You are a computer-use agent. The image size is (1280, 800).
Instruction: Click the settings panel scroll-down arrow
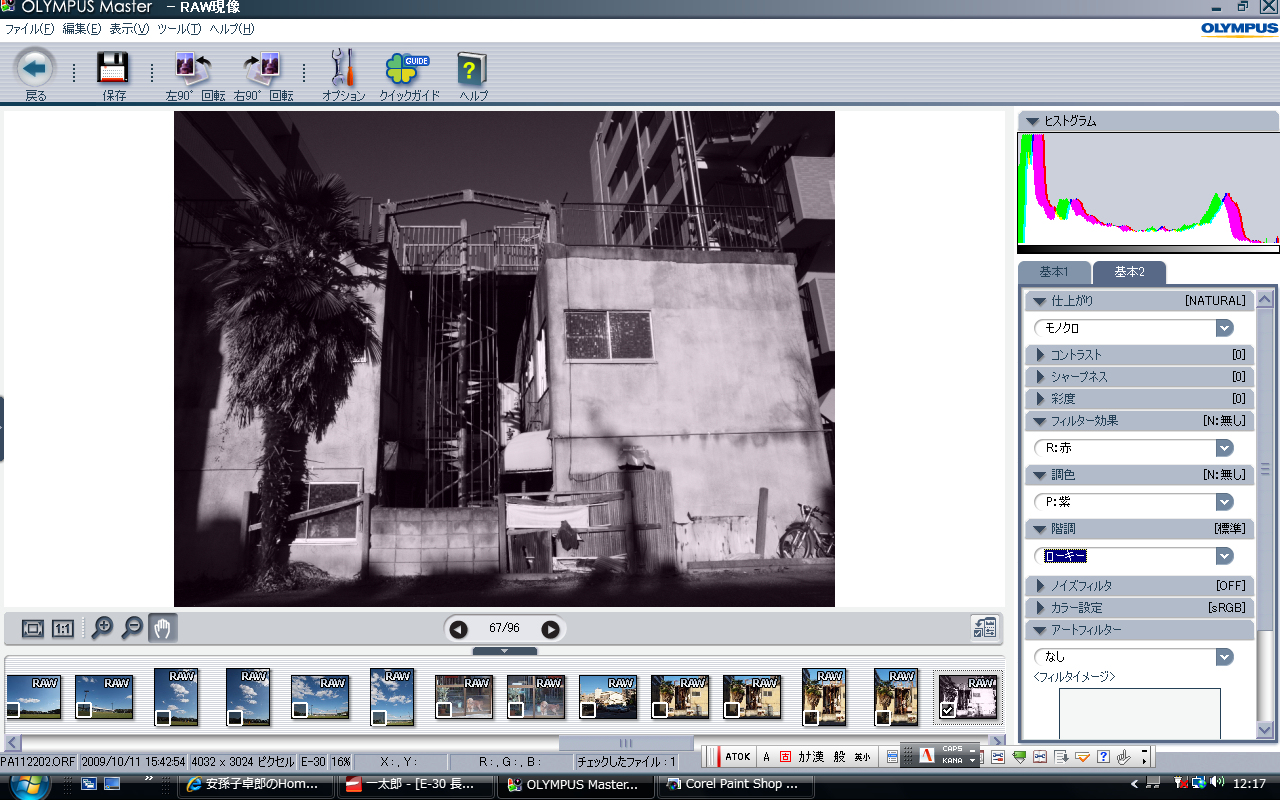pyautogui.click(x=1265, y=730)
